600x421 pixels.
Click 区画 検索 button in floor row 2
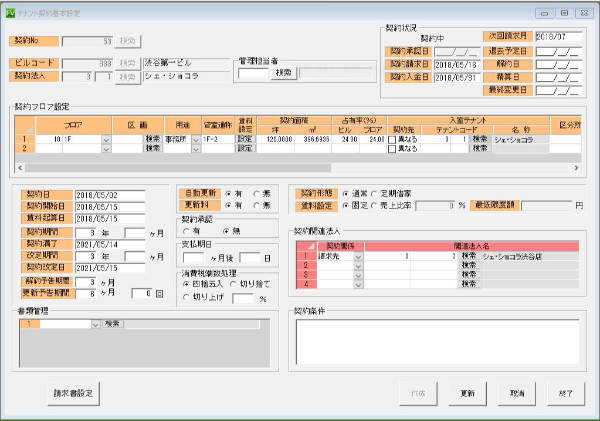click(x=153, y=148)
